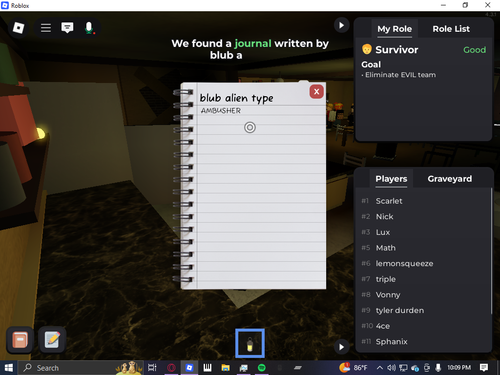Image resolution: width=500 pixels, height=375 pixels.
Task: Open the clock showing 10:09 PM
Action: point(459,368)
